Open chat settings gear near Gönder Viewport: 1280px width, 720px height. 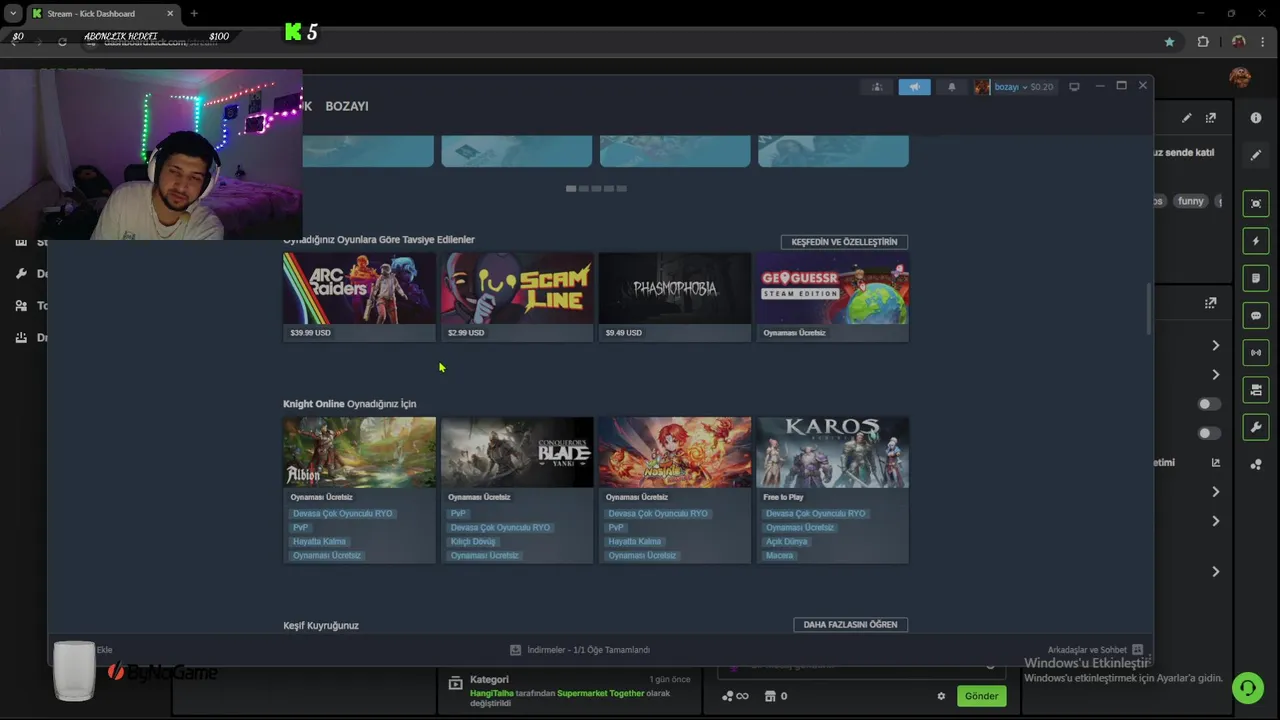tap(941, 696)
